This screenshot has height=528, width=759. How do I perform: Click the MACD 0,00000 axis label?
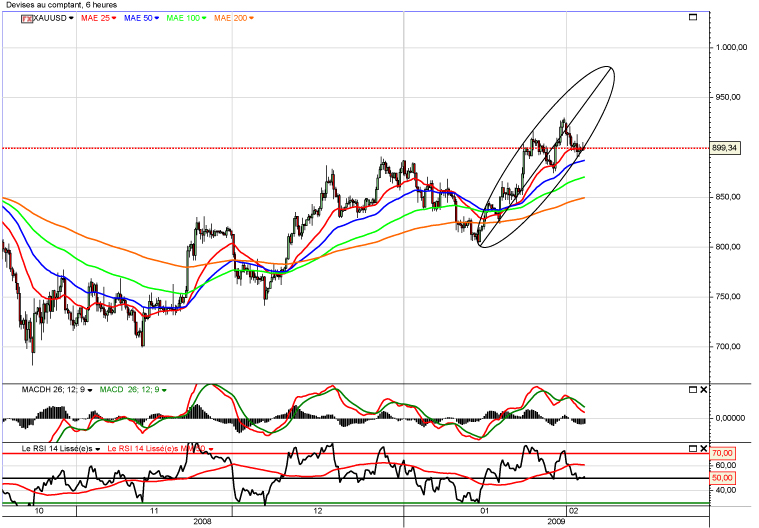tap(730, 418)
